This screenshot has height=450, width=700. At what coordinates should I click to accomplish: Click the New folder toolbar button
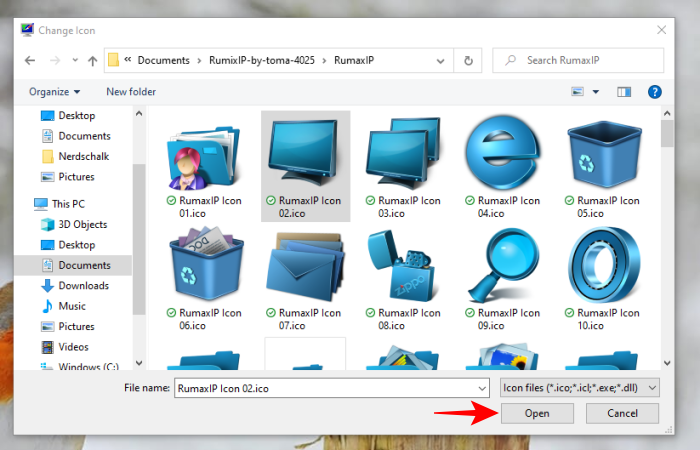[x=131, y=92]
